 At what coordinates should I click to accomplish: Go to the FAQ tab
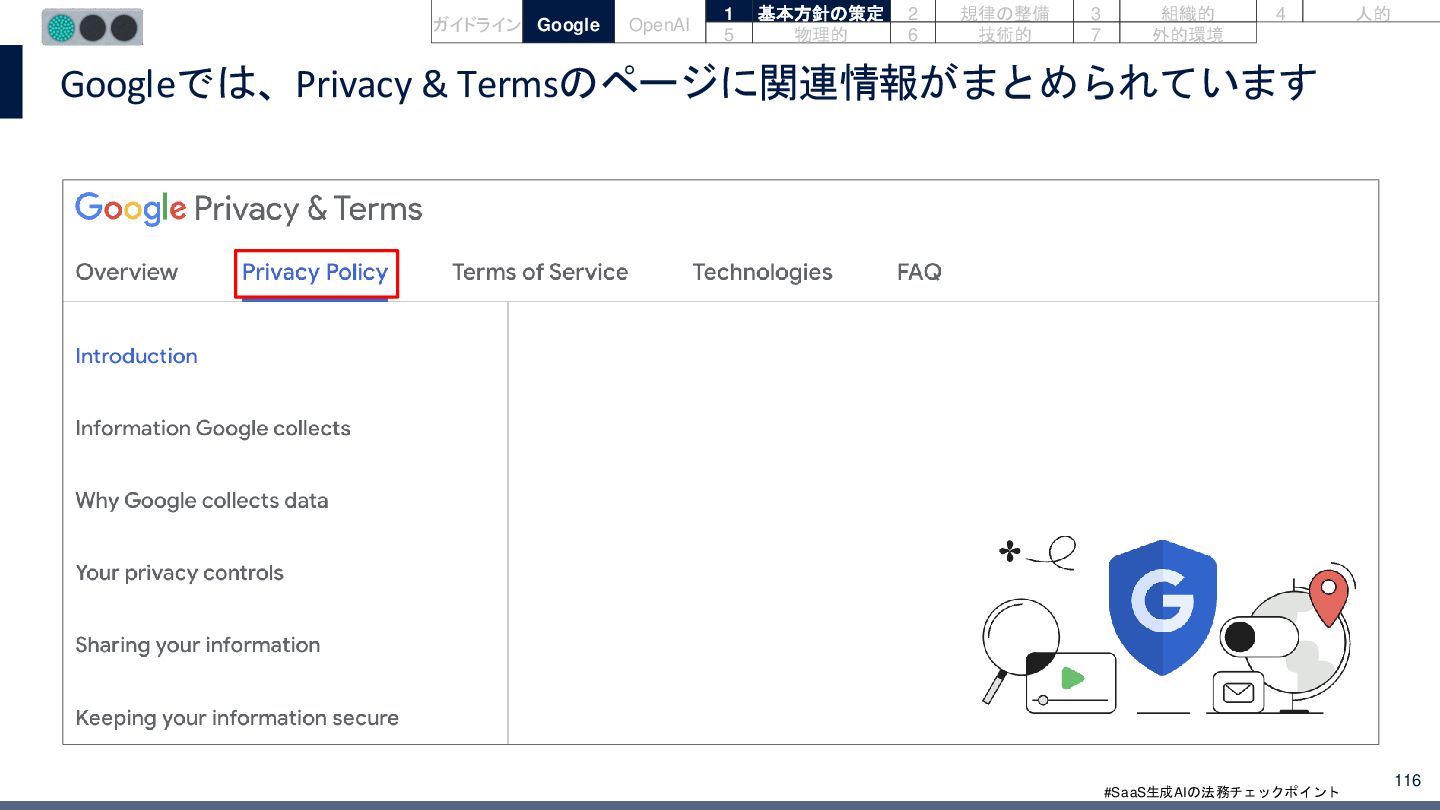pyautogui.click(x=919, y=272)
